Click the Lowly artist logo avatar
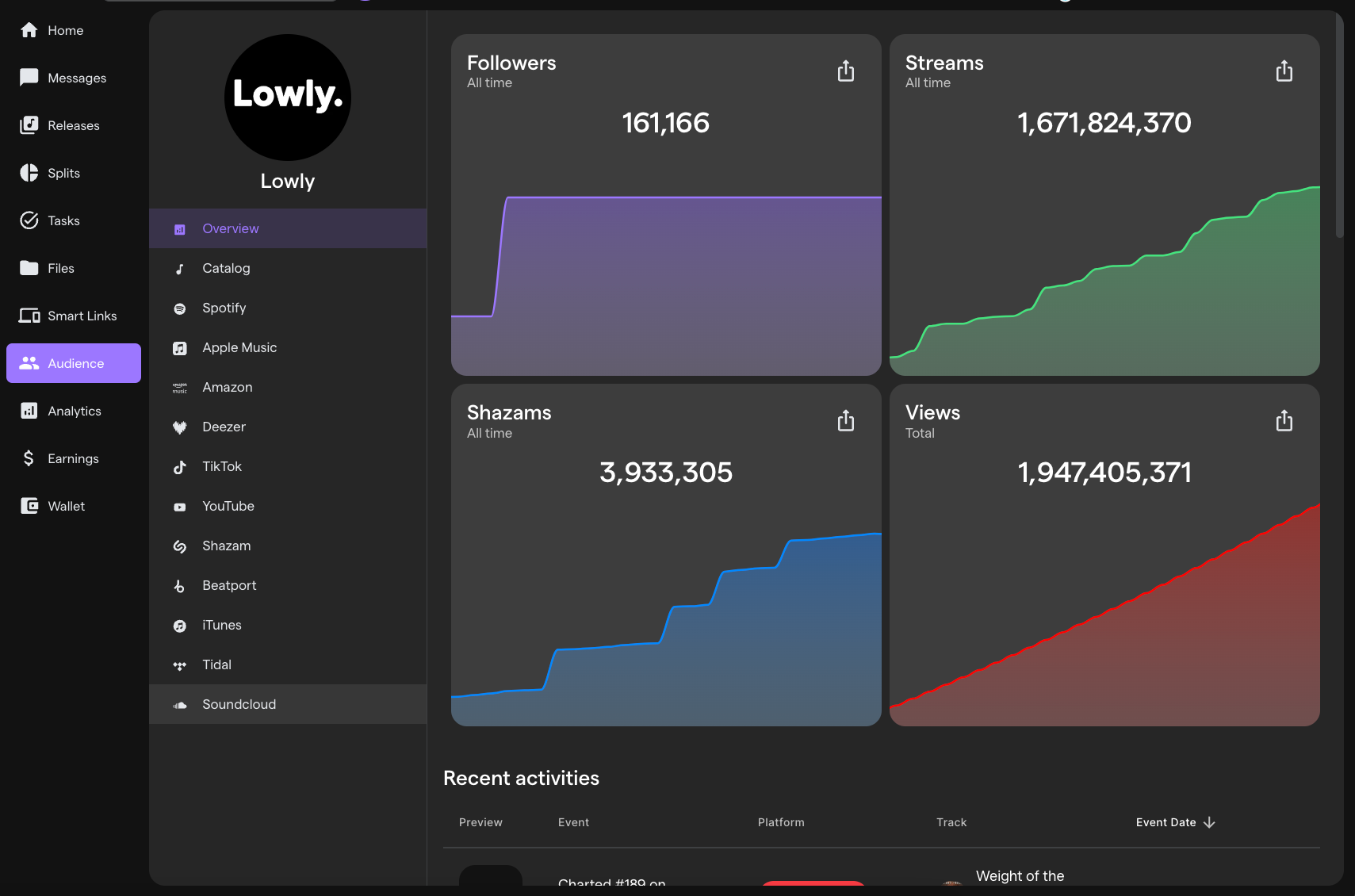Screen dimensions: 1355x896 (x=288, y=98)
